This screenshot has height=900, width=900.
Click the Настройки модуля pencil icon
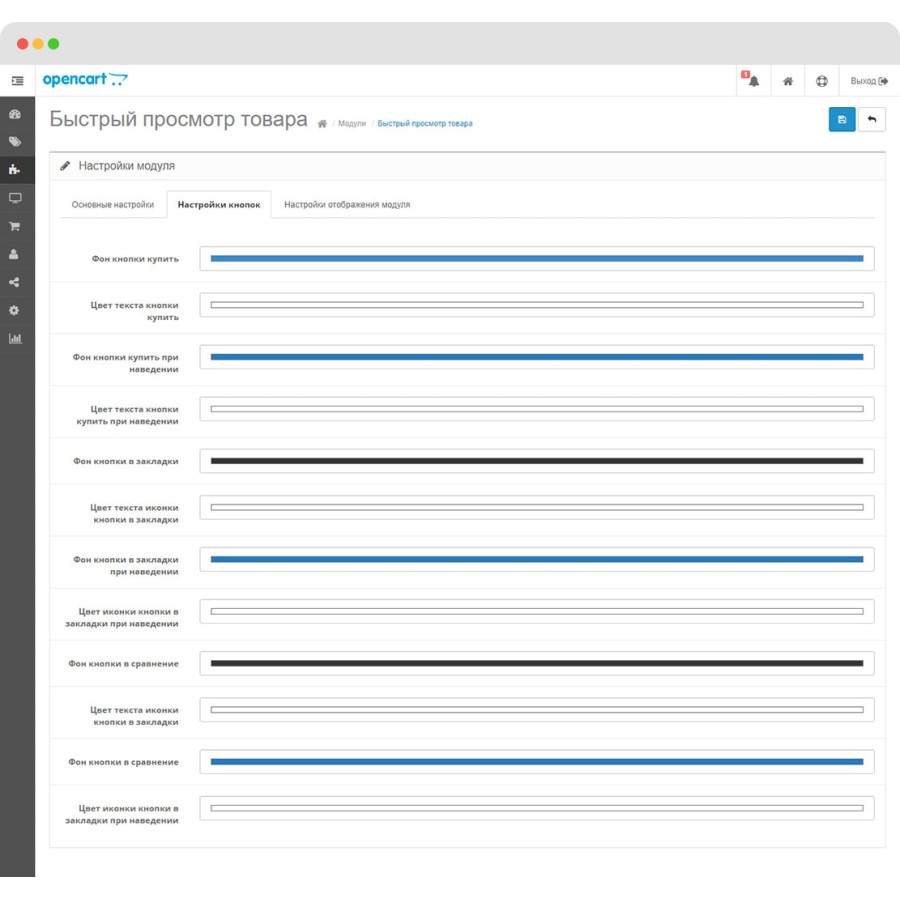tap(65, 166)
